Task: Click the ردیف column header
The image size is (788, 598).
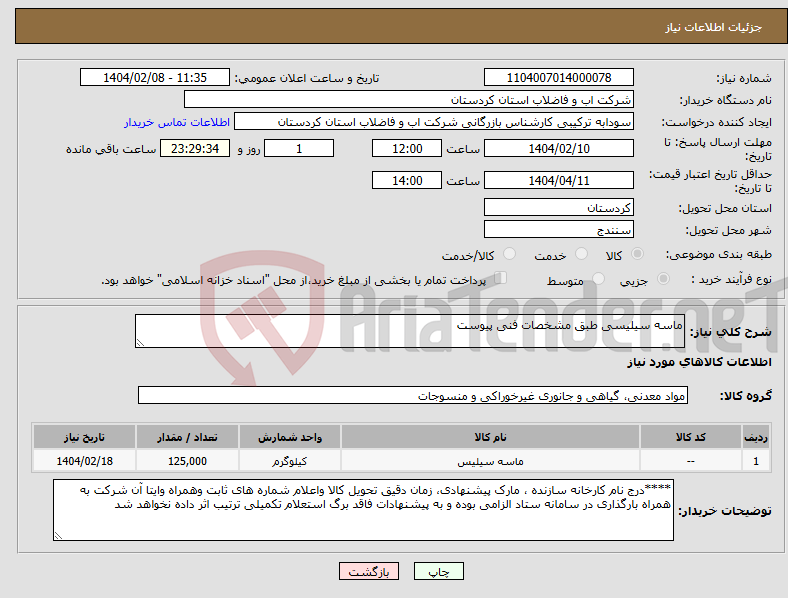Action: tap(756, 437)
